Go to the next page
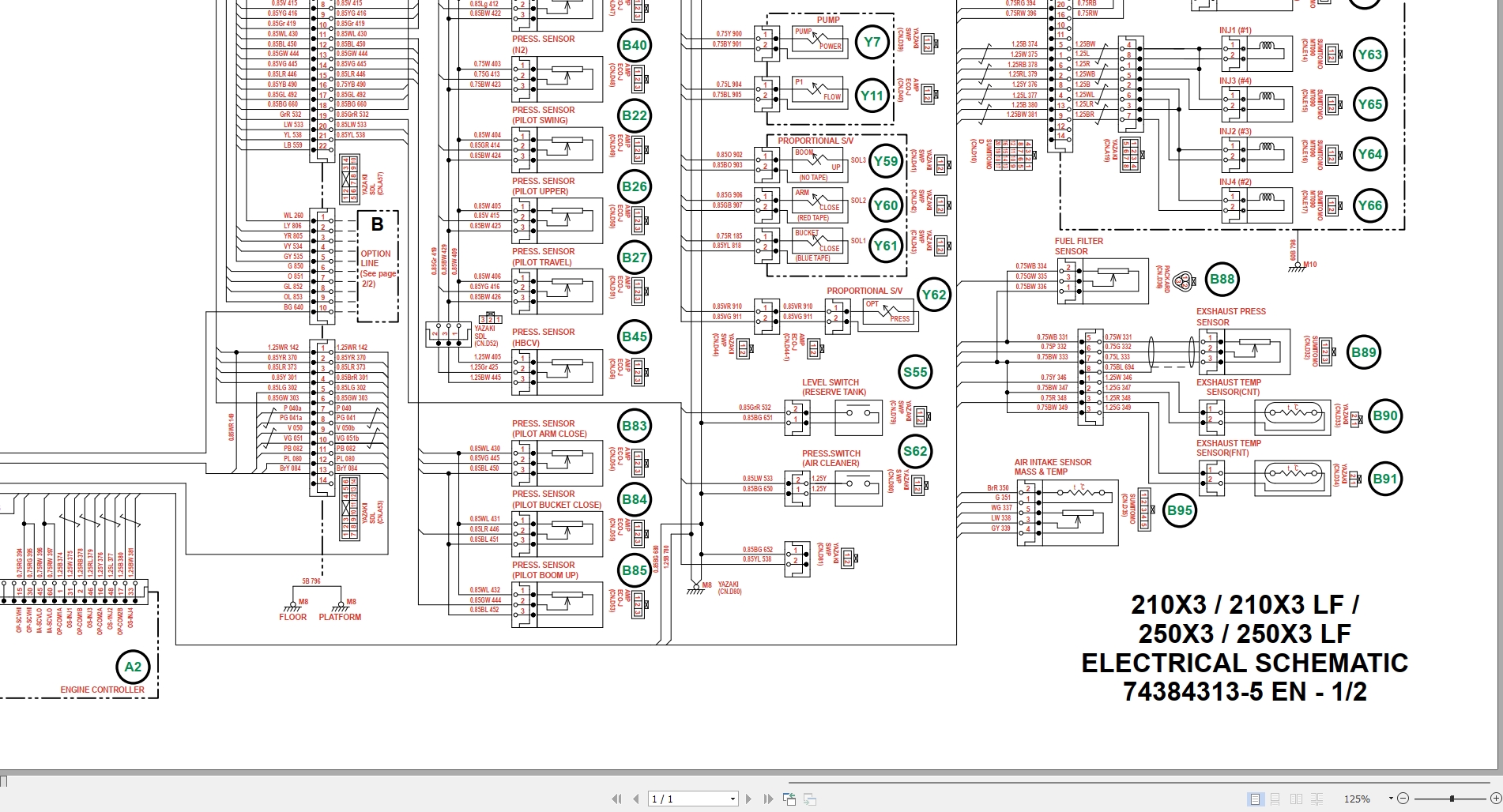The image size is (1503, 812). (x=748, y=799)
